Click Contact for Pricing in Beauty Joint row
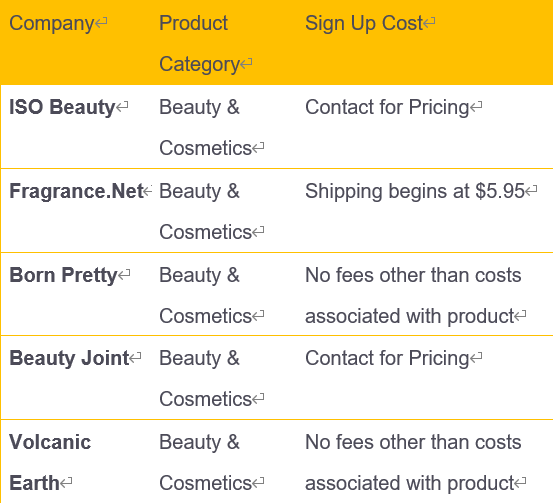The height and width of the screenshot is (503, 553). [387, 358]
